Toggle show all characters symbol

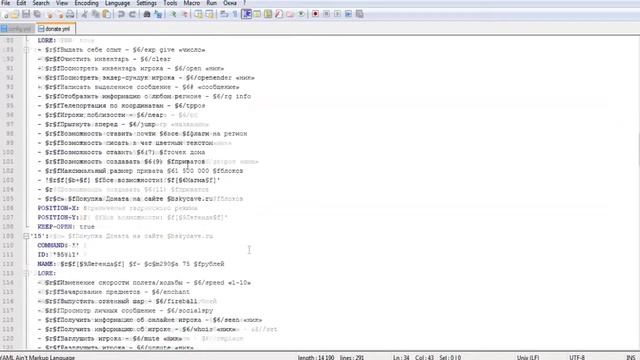[x=235, y=14]
